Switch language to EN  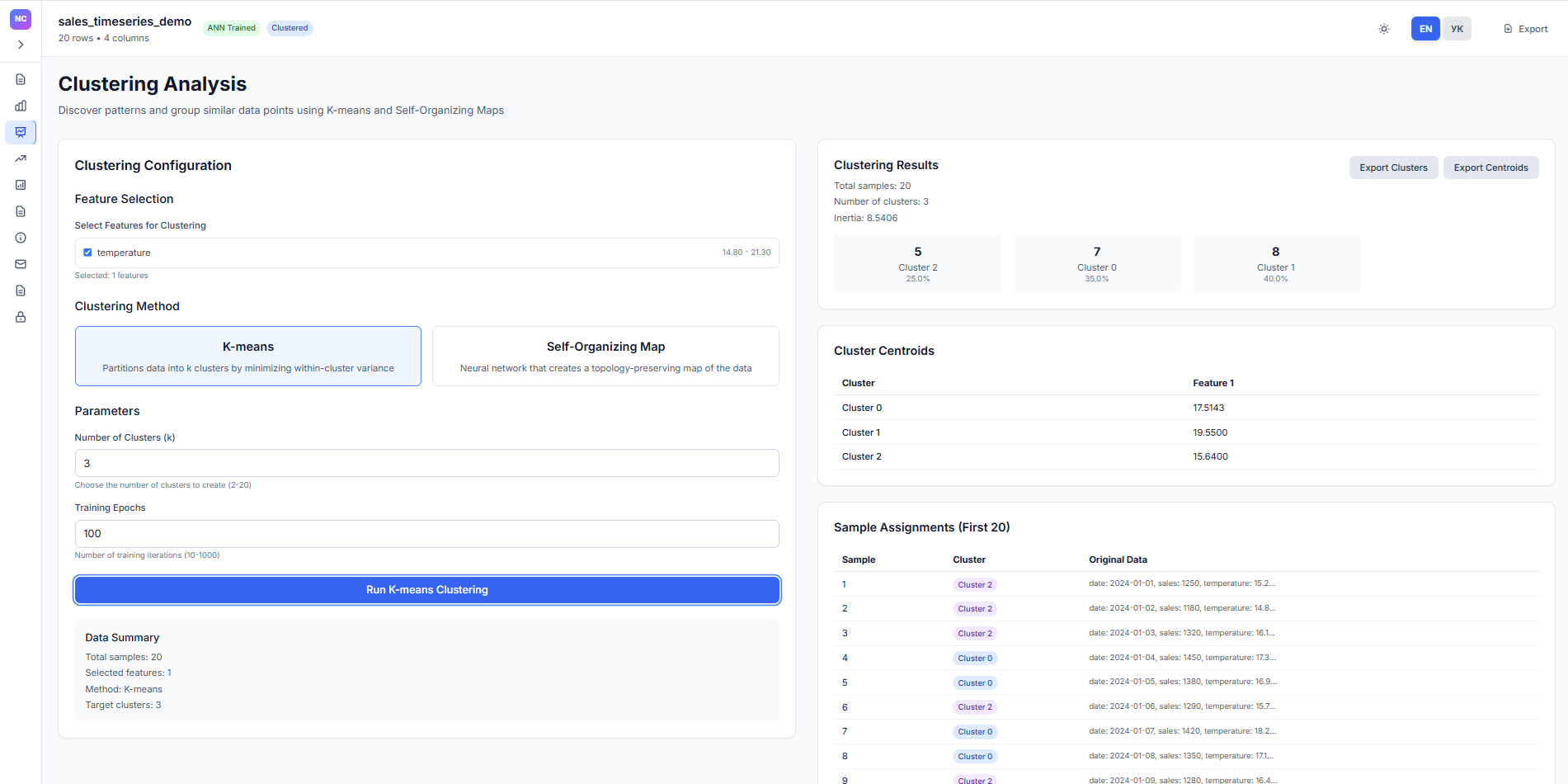point(1425,29)
